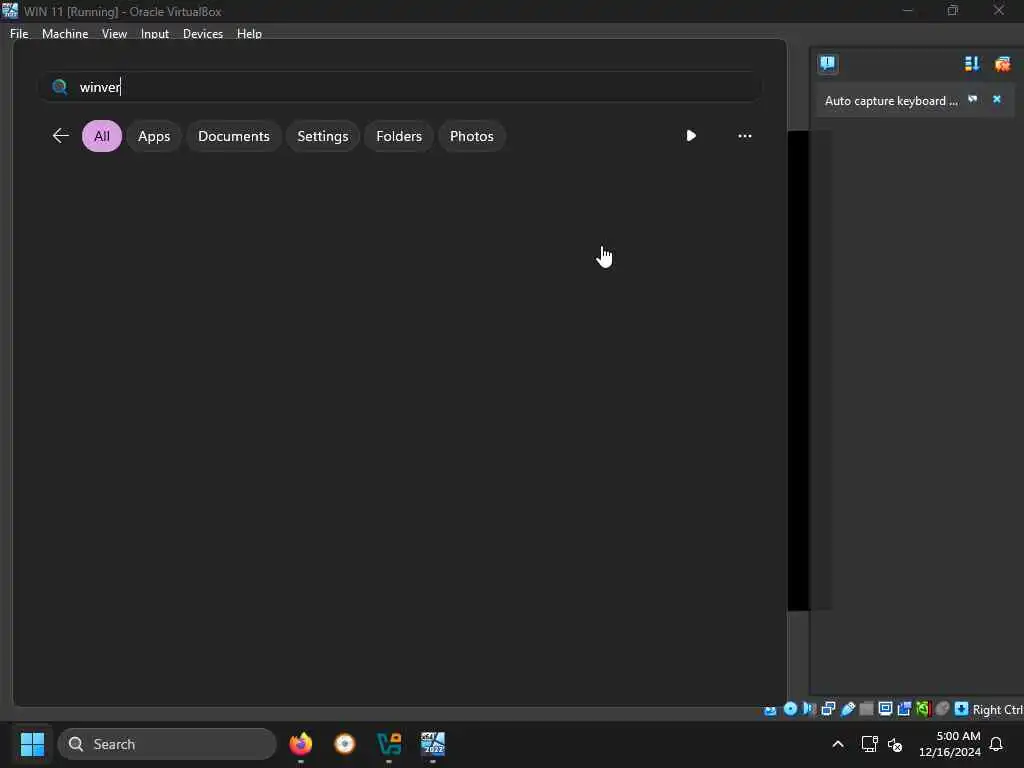
Task: Select the All filter chip
Action: [102, 136]
